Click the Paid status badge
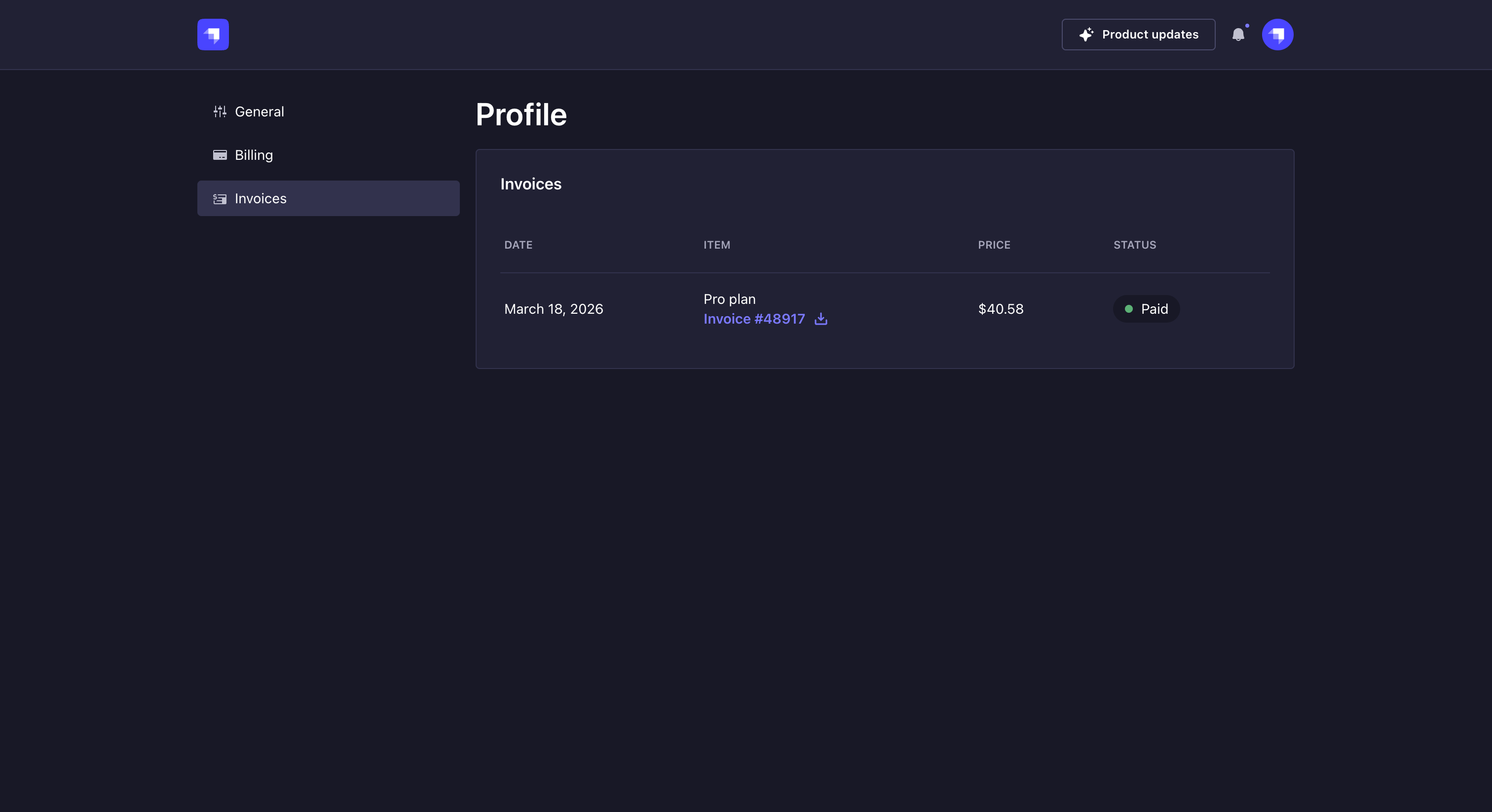 pyautogui.click(x=1146, y=309)
